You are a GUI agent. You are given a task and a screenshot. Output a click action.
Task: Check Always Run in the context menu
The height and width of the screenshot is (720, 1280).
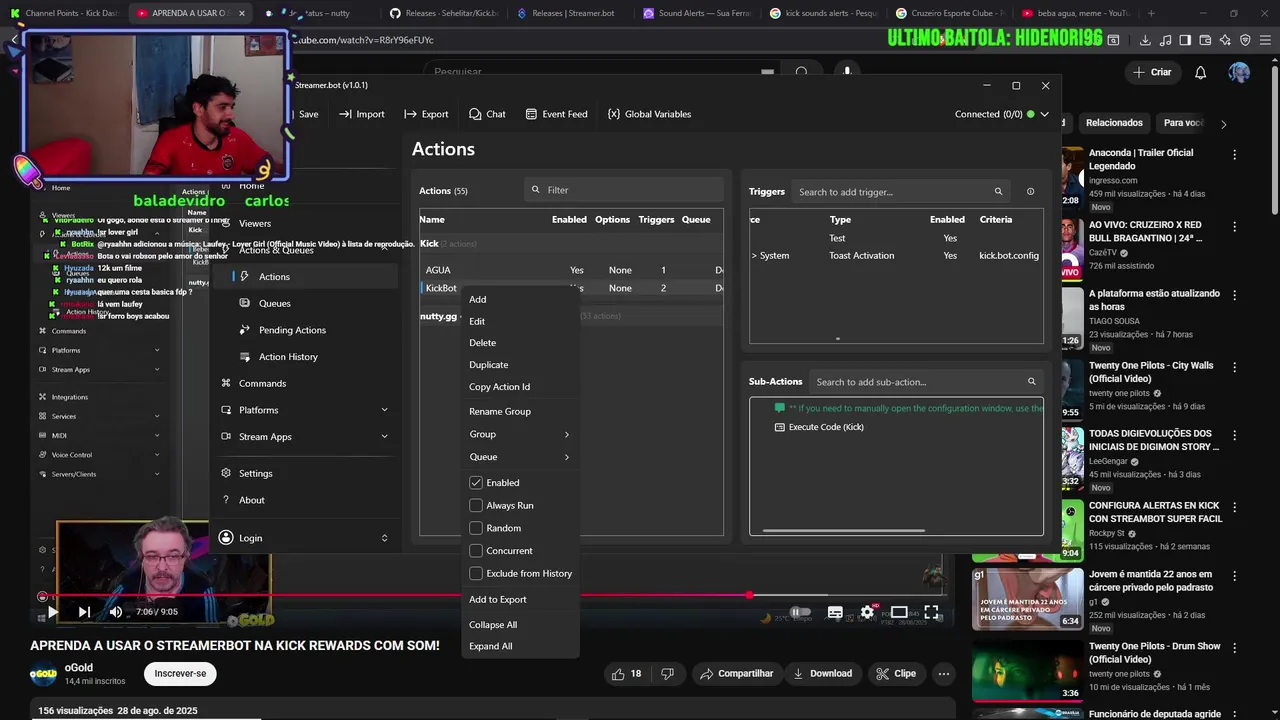coord(476,506)
